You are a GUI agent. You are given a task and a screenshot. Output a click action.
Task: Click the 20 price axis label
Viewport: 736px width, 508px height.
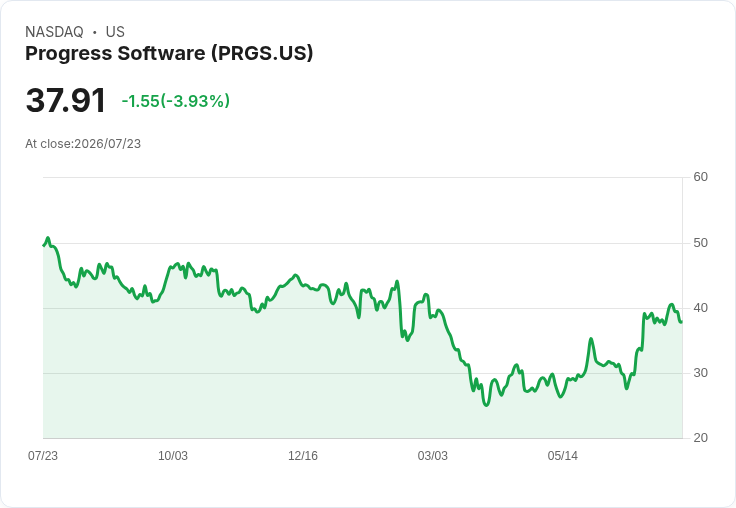click(700, 438)
